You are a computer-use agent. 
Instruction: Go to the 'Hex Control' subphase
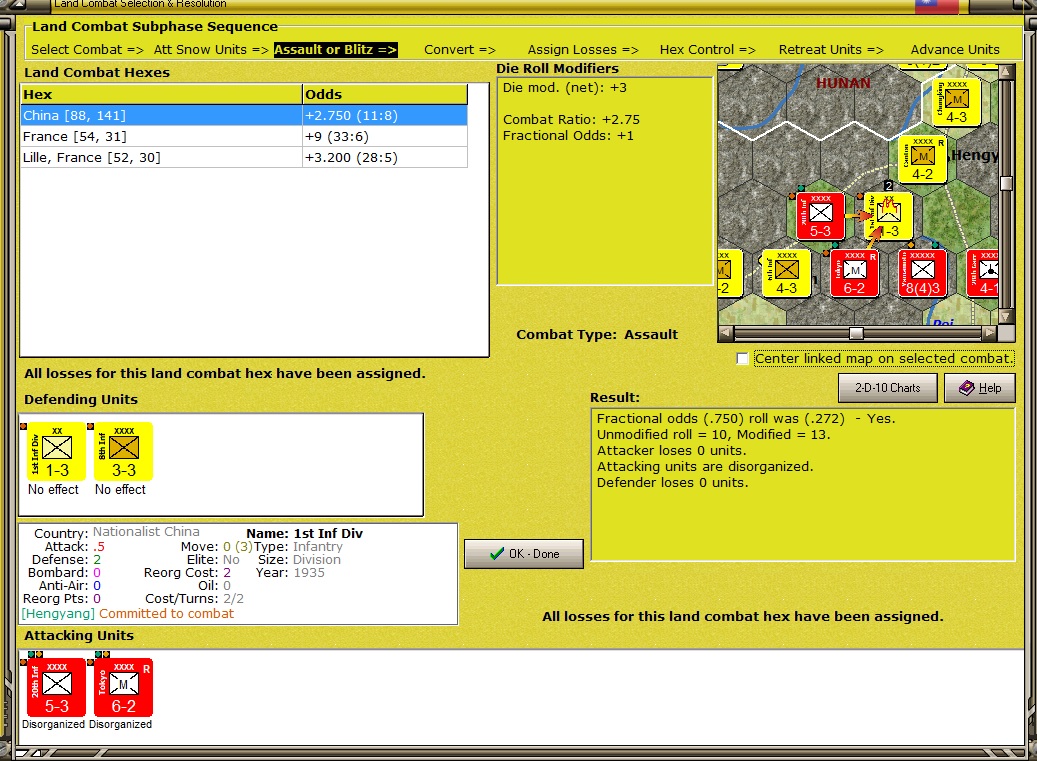pos(707,50)
